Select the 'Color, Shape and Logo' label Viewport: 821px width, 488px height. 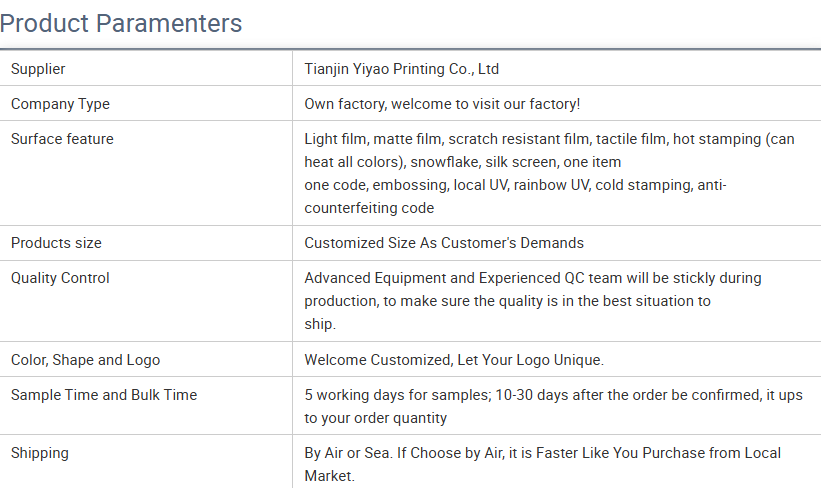pos(85,360)
